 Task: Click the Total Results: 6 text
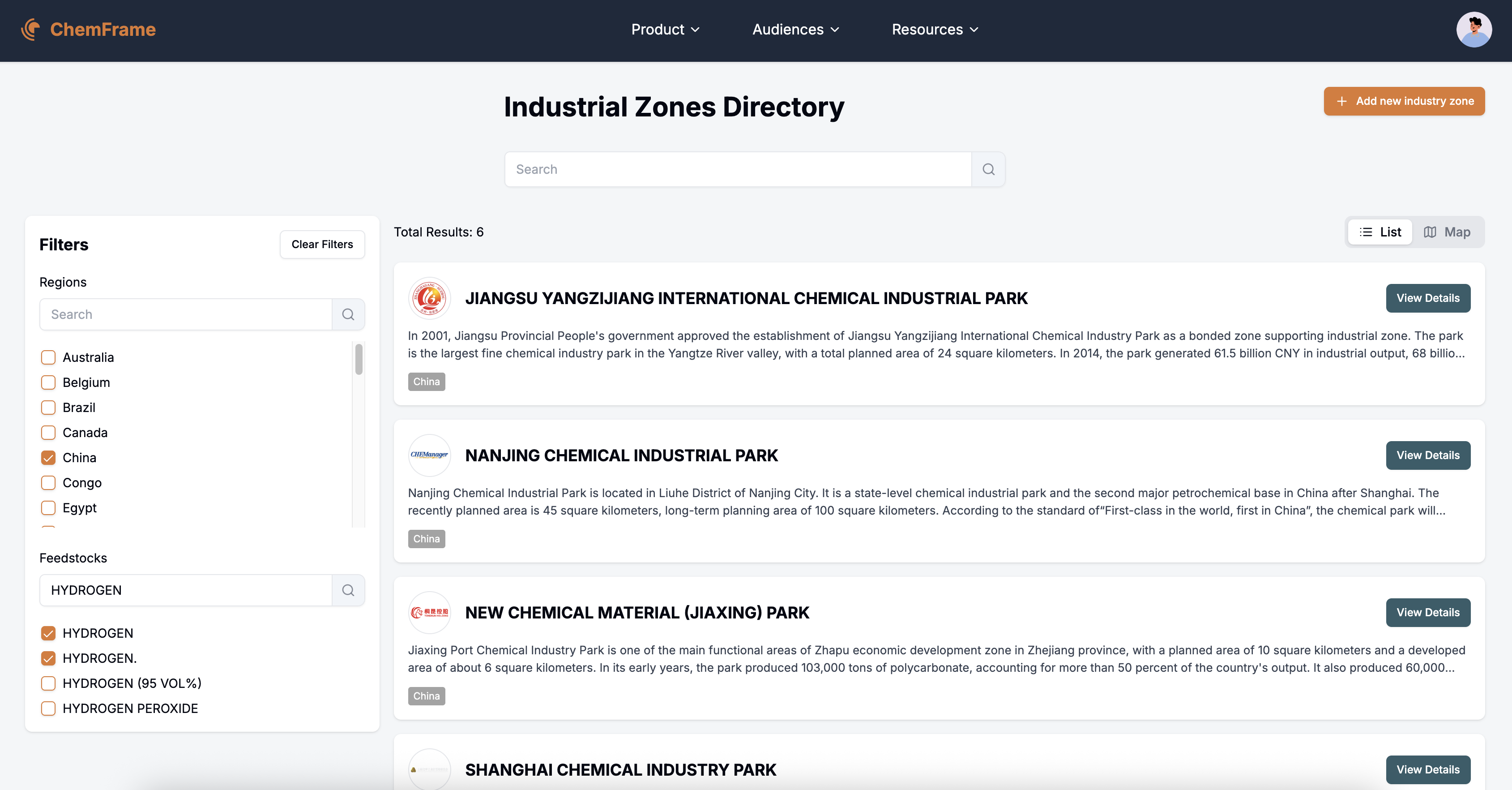pyautogui.click(x=439, y=232)
